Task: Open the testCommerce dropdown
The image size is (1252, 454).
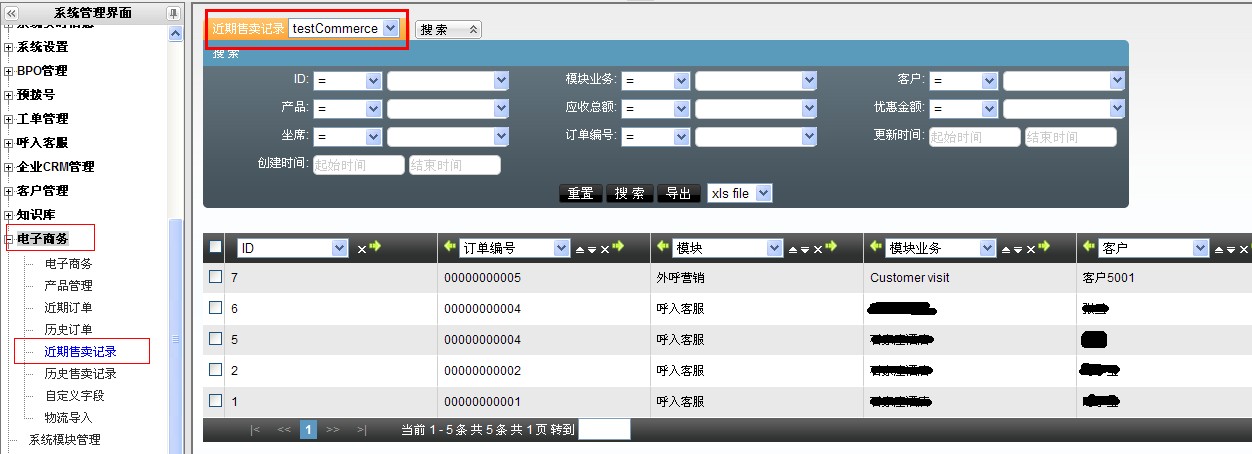Action: (389, 29)
